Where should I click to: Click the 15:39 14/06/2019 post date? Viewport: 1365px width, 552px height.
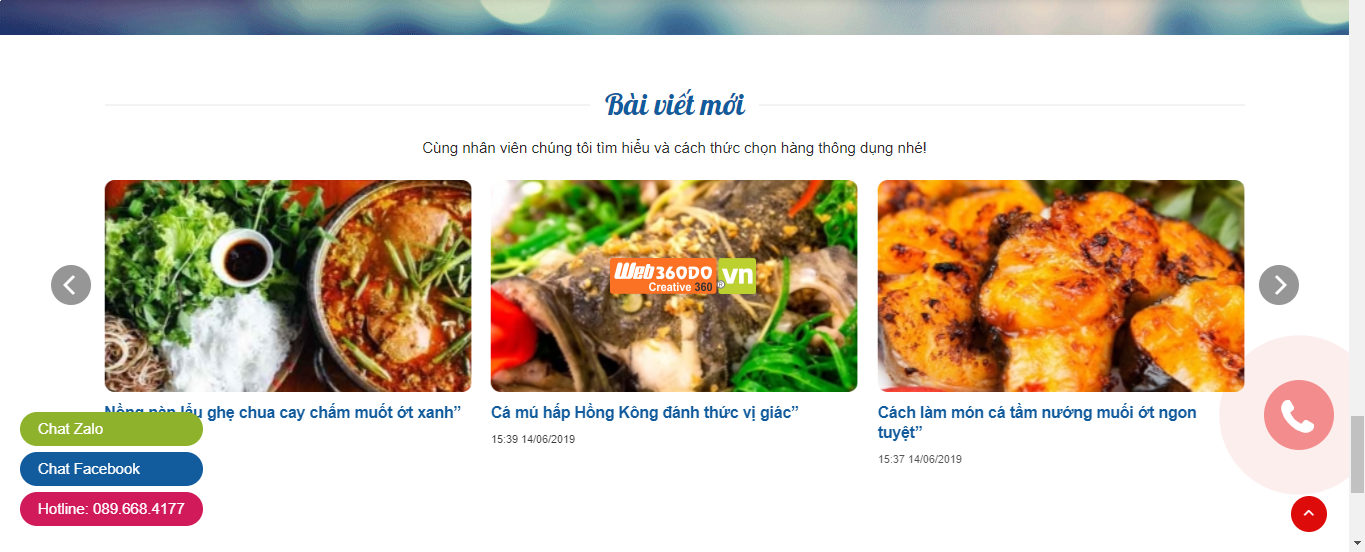click(533, 439)
